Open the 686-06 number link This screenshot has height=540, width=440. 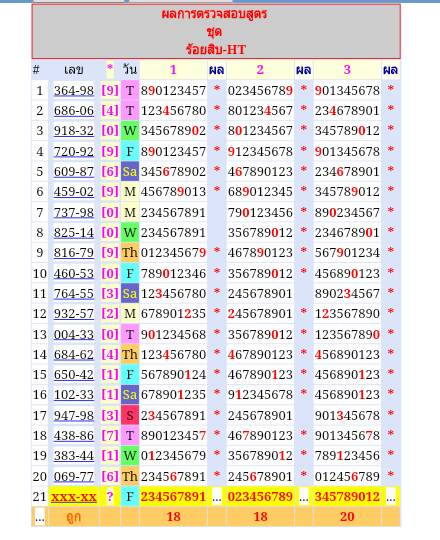click(x=74, y=111)
